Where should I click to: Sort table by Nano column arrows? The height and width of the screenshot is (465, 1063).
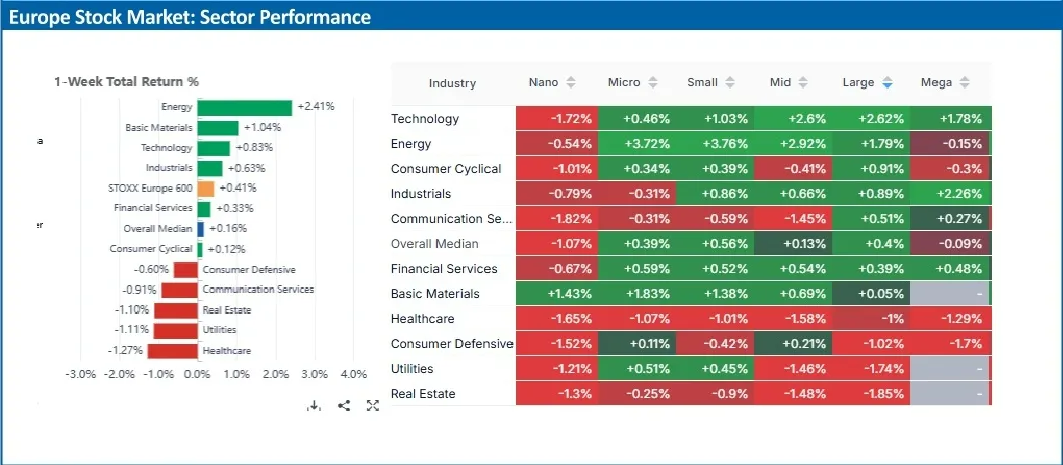[x=571, y=83]
